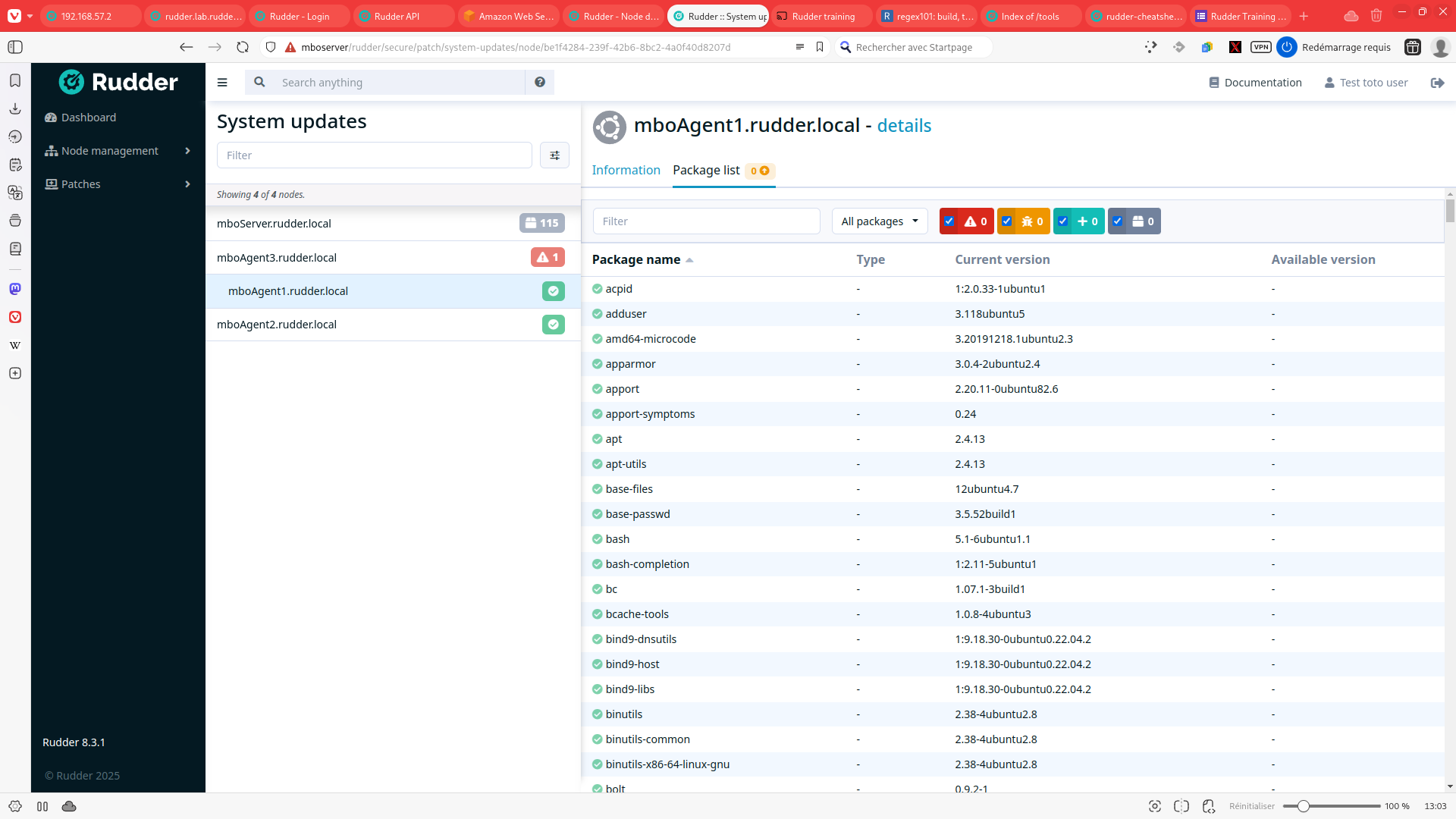Open the browser downloads side panel
Screen dimensions: 1456x819
[x=15, y=108]
